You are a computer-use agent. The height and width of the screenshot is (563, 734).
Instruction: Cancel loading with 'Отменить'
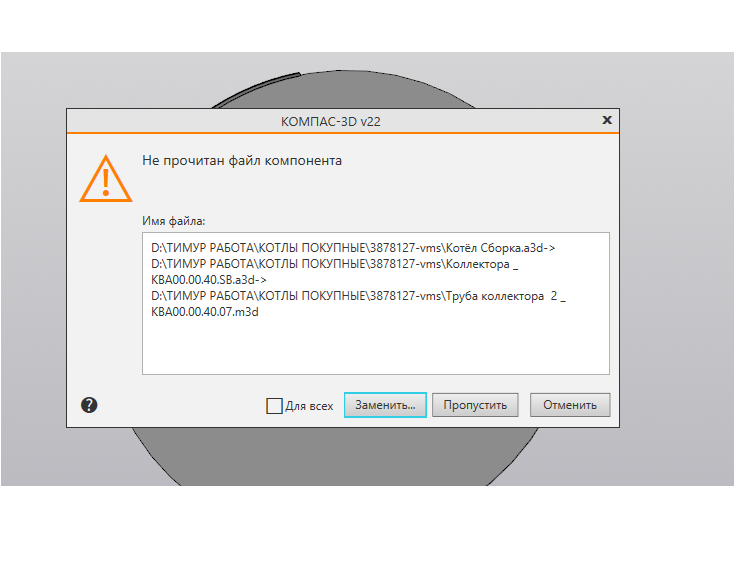570,405
